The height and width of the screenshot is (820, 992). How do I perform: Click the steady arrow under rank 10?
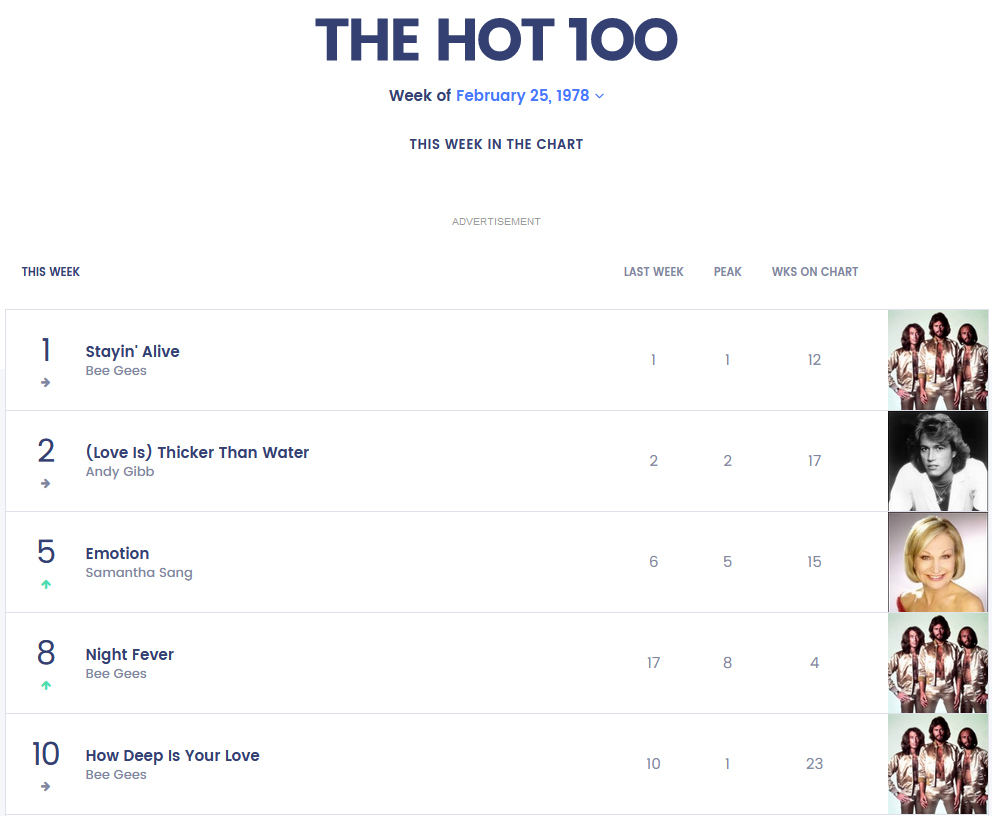tap(46, 787)
